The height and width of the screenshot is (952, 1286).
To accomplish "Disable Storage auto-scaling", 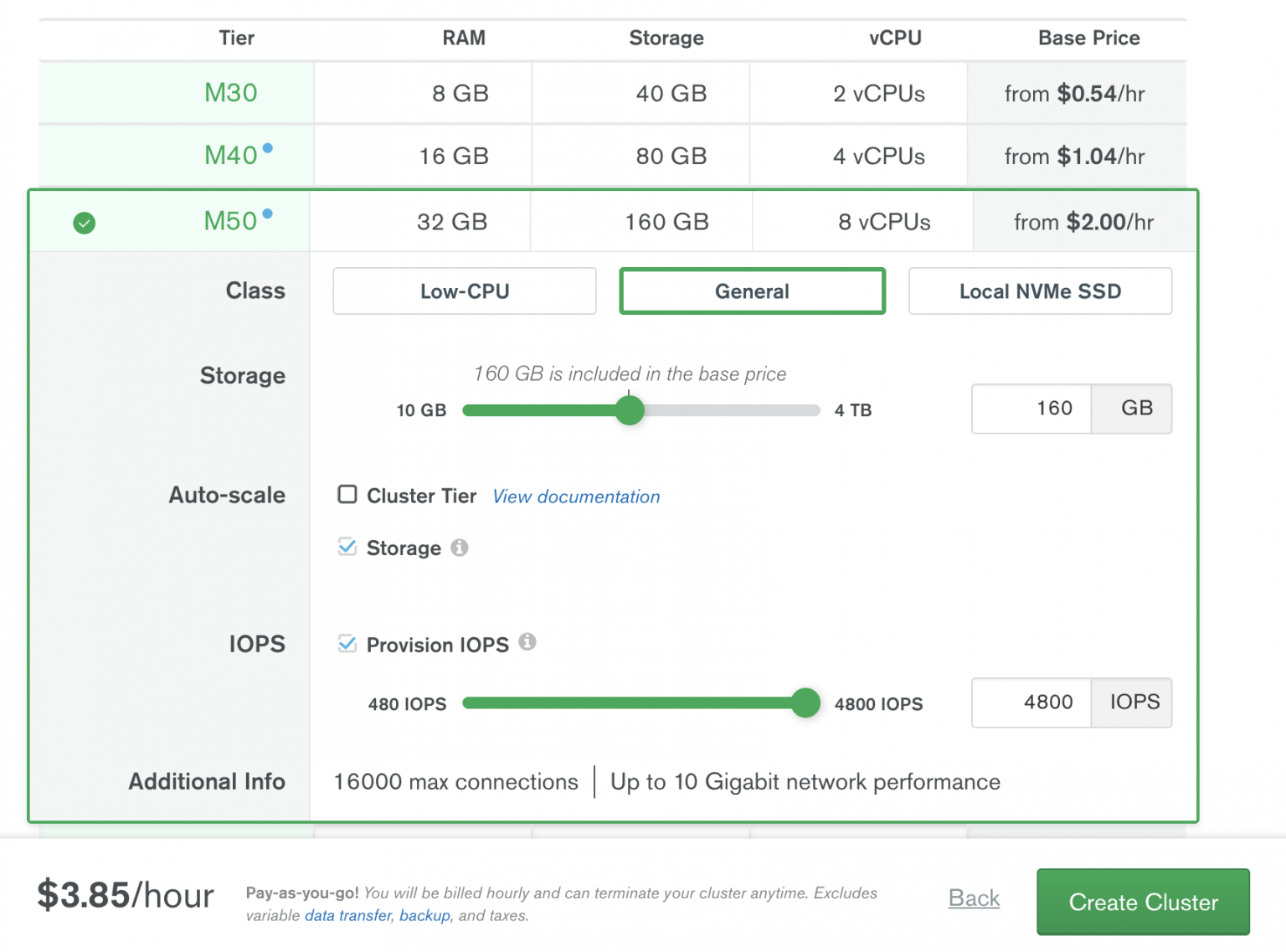I will tap(347, 547).
